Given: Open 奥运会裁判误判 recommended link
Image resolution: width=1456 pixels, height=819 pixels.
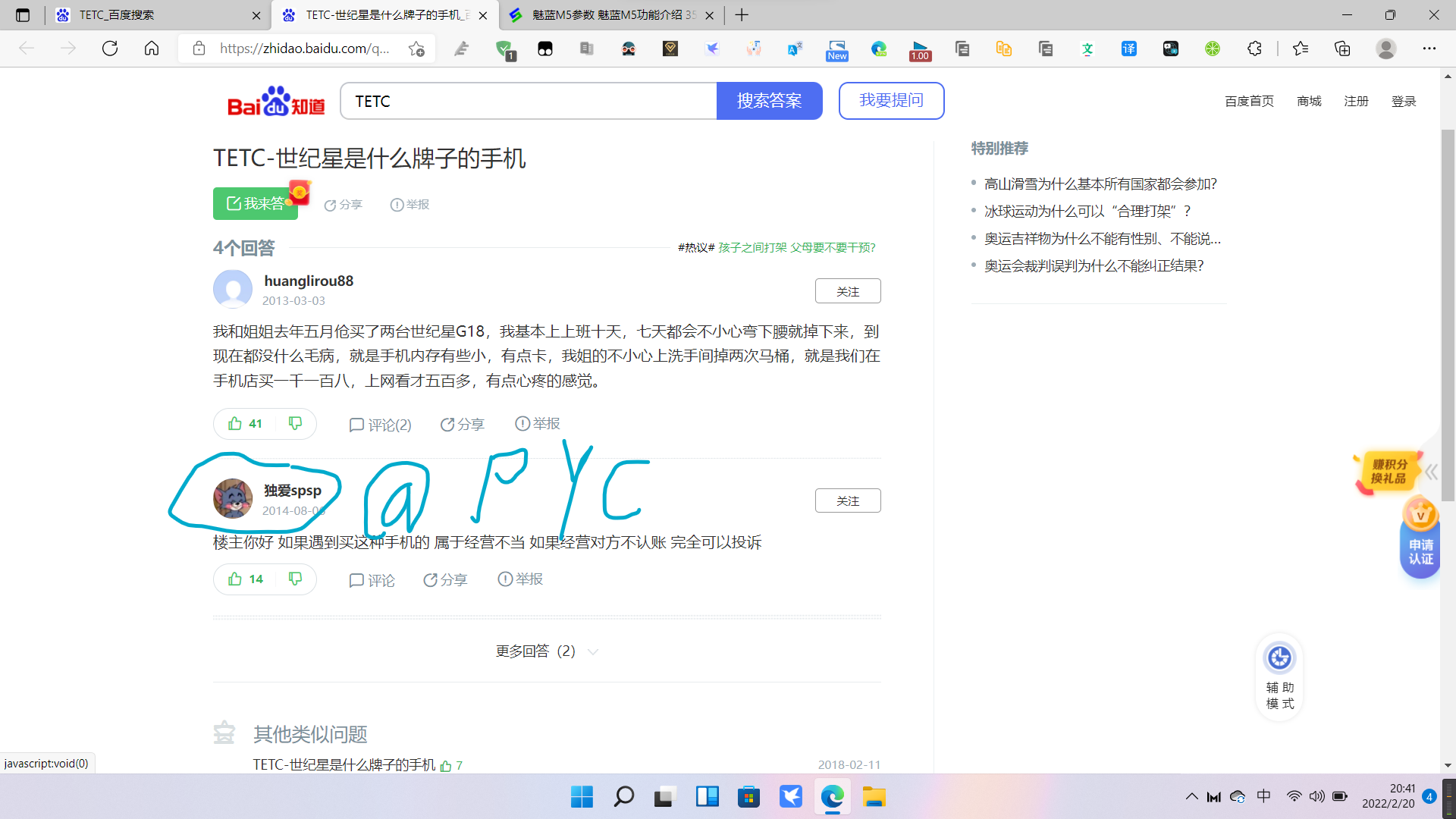Looking at the screenshot, I should click(1094, 266).
